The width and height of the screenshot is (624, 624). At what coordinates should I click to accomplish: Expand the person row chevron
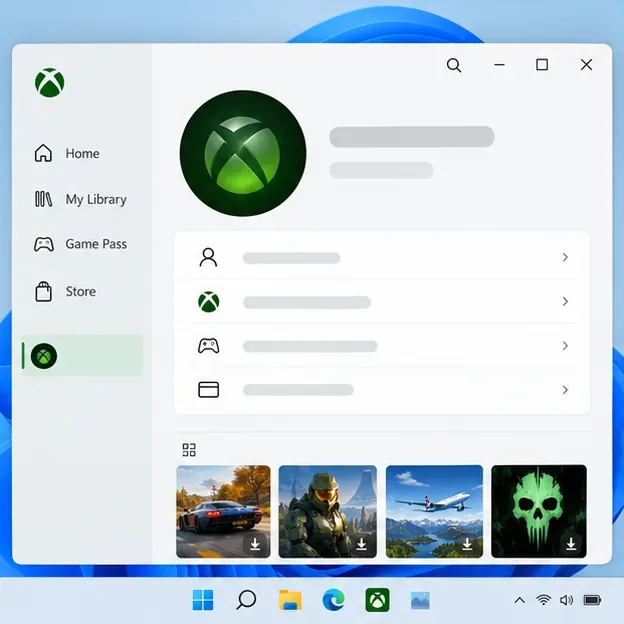565,257
